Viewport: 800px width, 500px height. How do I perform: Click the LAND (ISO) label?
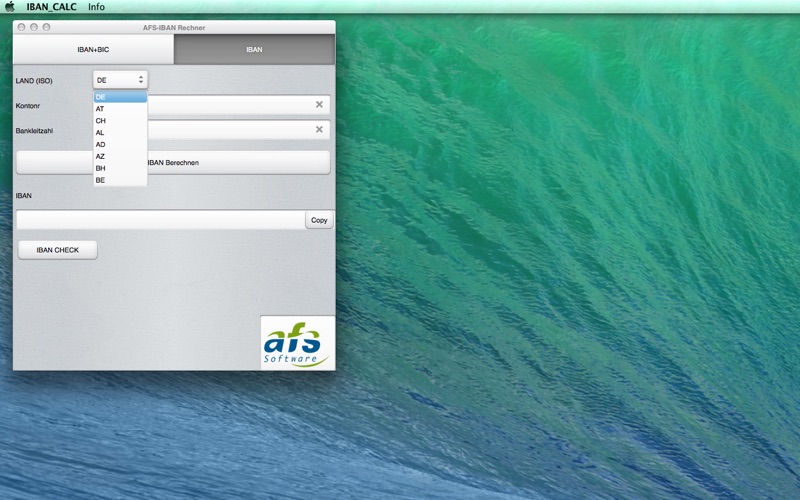[x=34, y=81]
